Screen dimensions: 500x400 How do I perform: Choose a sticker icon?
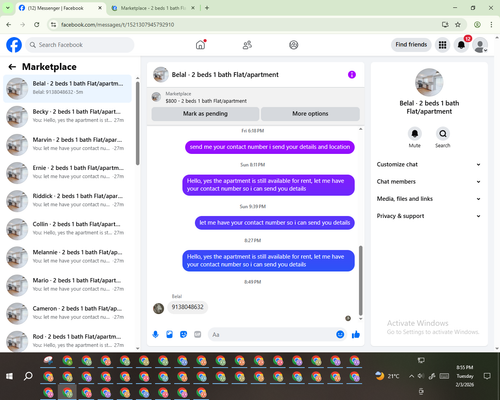(183, 334)
